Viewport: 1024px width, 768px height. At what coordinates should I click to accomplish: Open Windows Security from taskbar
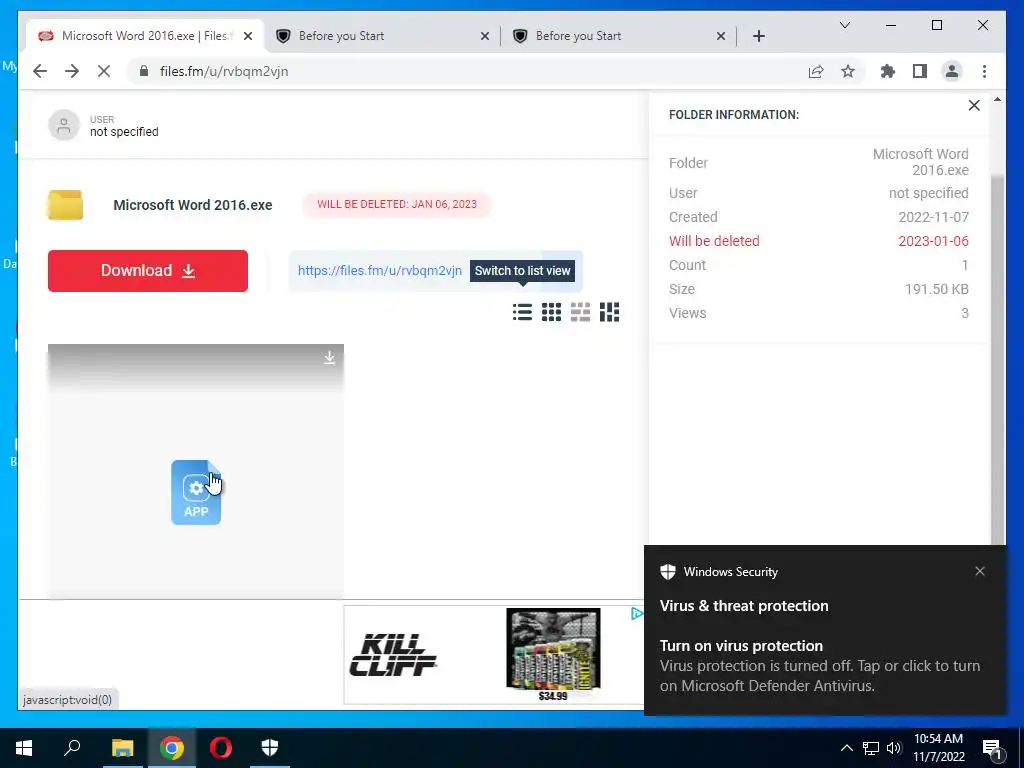click(270, 748)
